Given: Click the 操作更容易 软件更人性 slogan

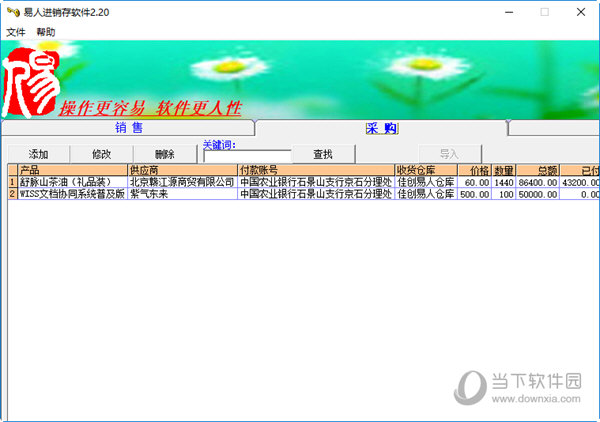Looking at the screenshot, I should 150,108.
